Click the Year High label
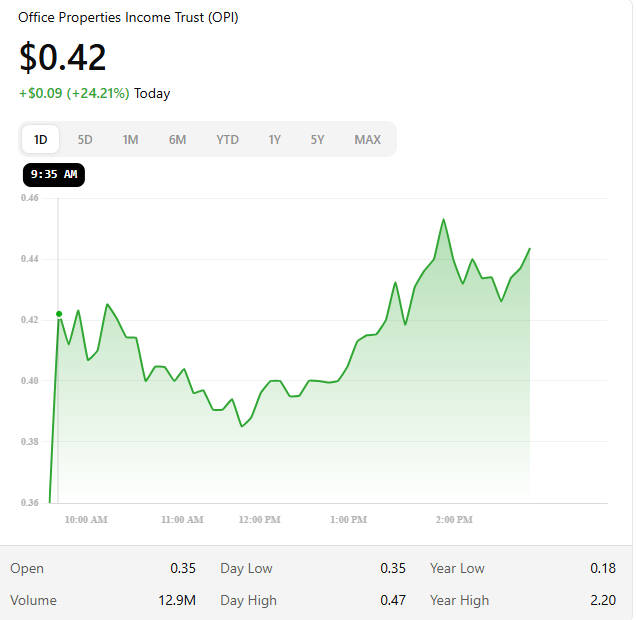This screenshot has width=636, height=620. pos(460,600)
